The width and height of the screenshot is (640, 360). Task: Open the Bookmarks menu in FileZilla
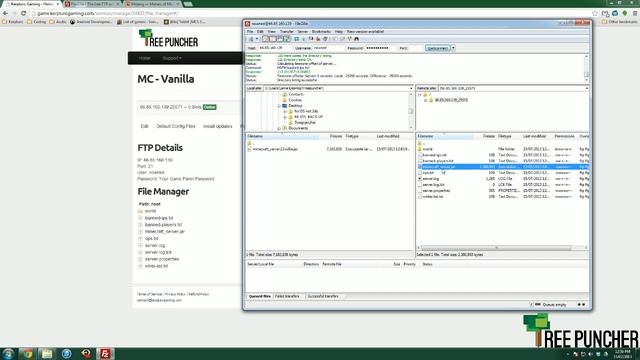[321, 31]
